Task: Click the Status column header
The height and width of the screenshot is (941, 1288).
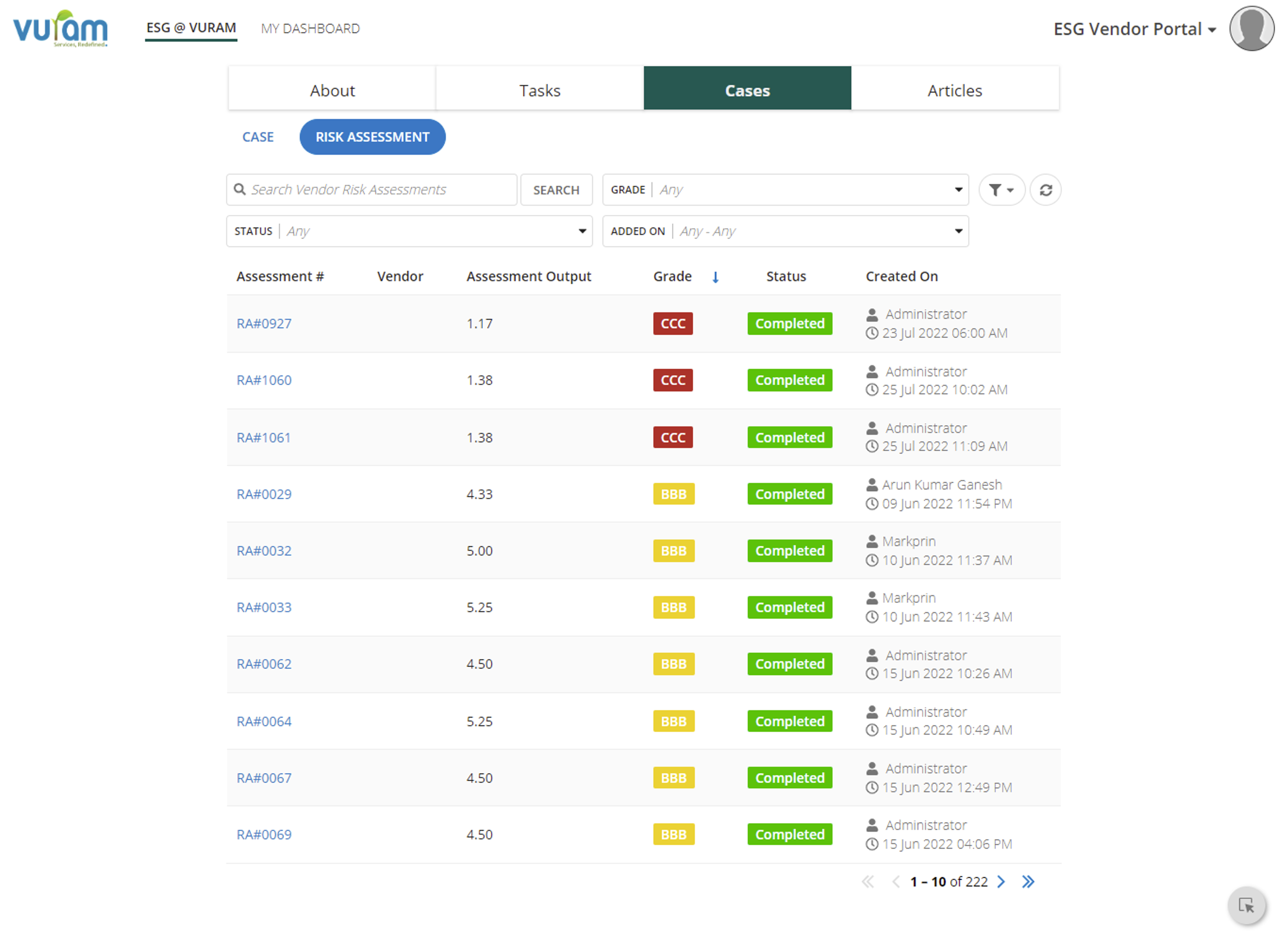Action: coord(786,277)
